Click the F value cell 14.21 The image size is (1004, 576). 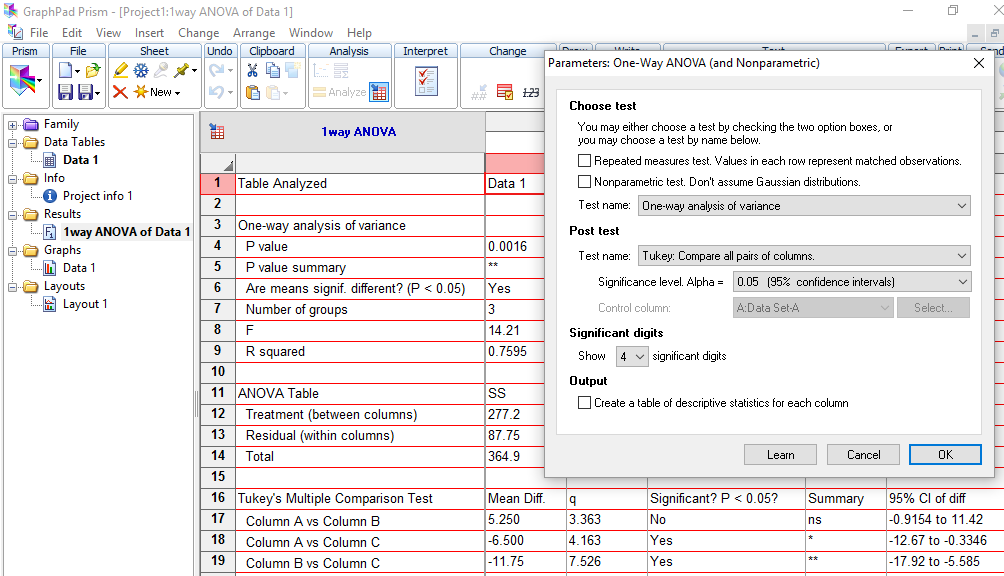pos(514,330)
